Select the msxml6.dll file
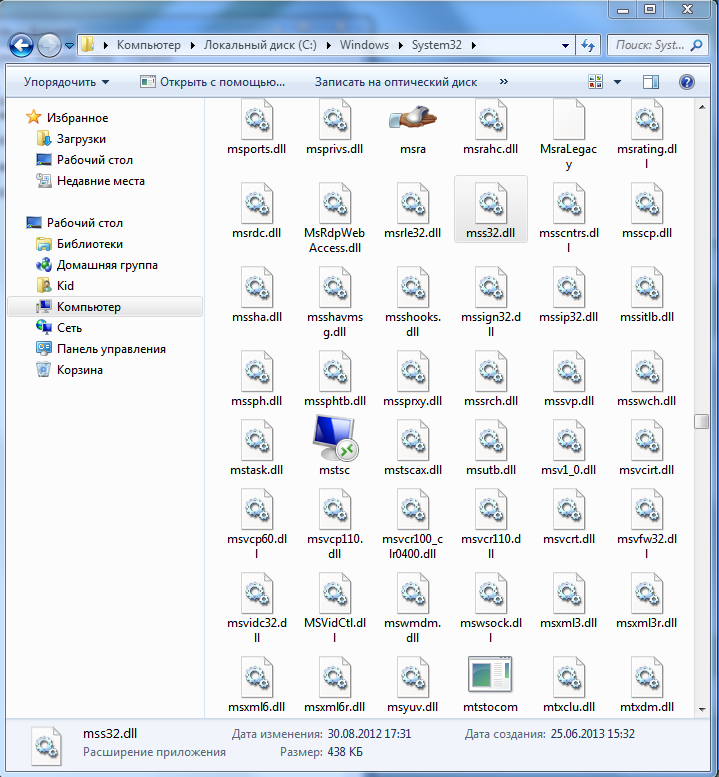The width and height of the screenshot is (719, 777). pos(256,685)
